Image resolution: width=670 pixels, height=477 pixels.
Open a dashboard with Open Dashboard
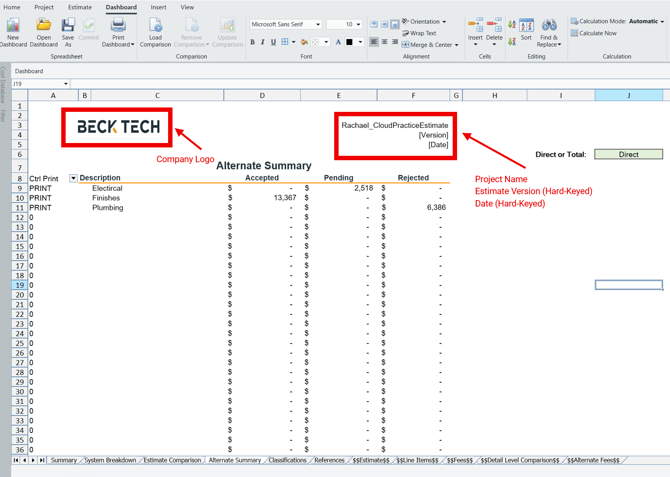tap(43, 27)
